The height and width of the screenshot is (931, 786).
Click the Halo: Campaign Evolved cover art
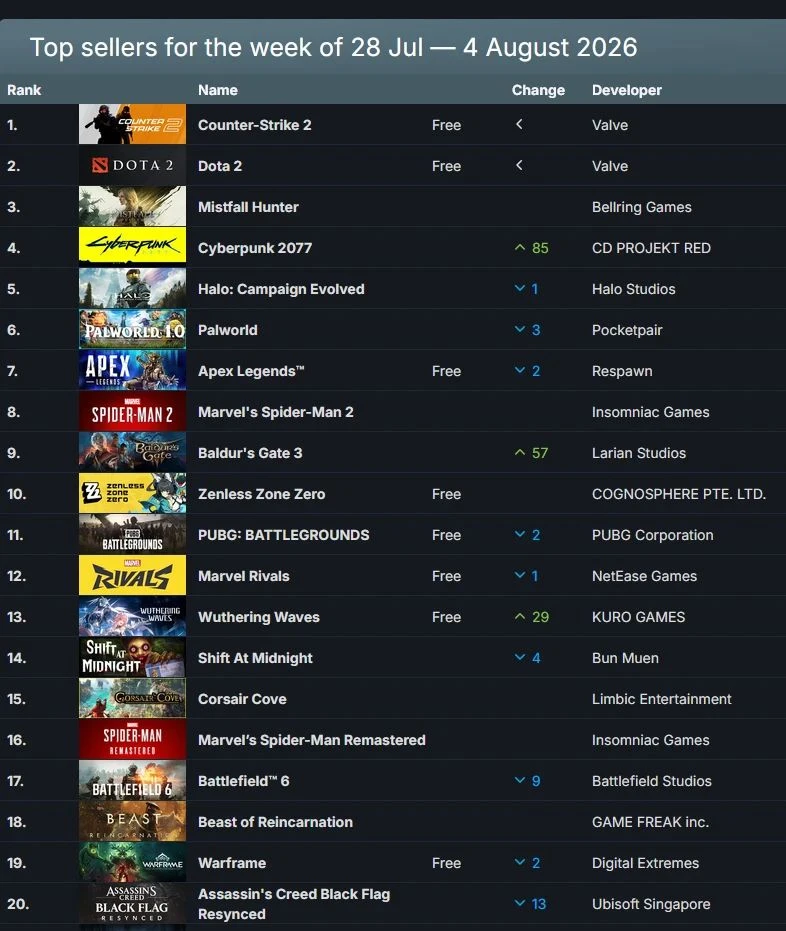coord(132,288)
